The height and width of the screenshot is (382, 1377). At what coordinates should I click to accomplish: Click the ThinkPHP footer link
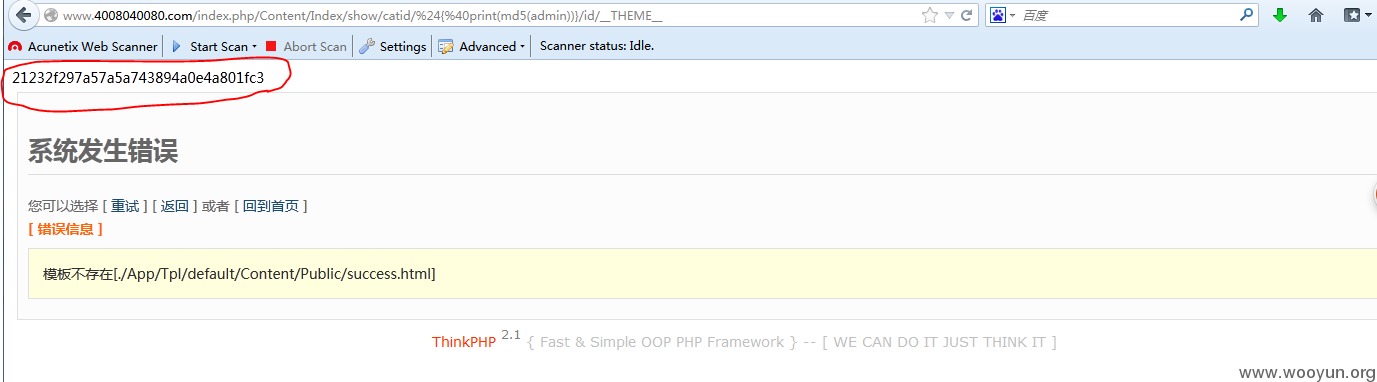464,342
